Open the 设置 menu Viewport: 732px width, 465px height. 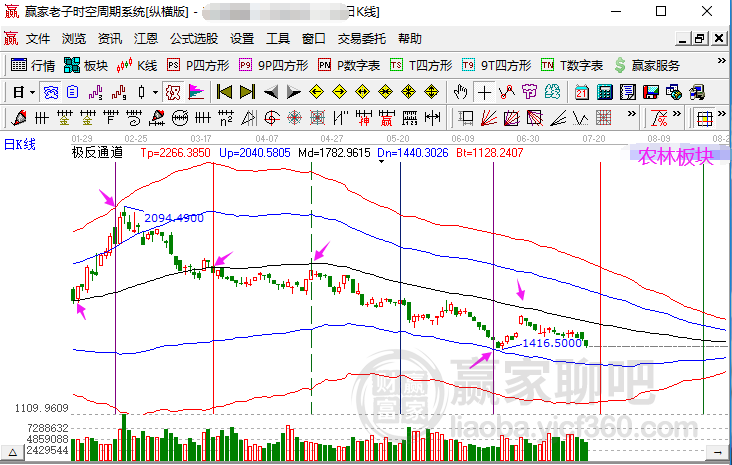point(242,39)
